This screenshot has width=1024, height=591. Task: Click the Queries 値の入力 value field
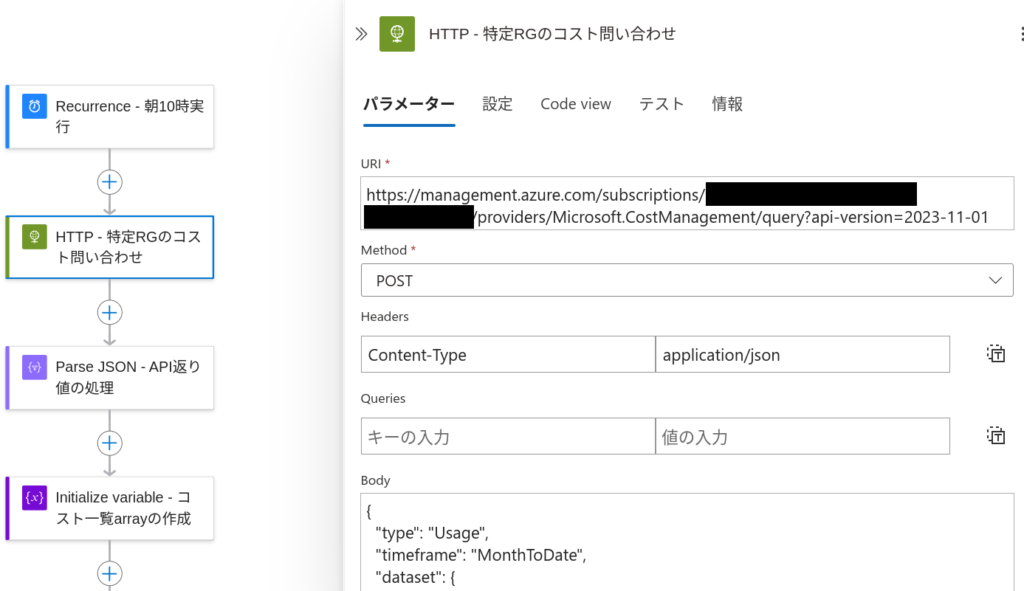click(803, 436)
